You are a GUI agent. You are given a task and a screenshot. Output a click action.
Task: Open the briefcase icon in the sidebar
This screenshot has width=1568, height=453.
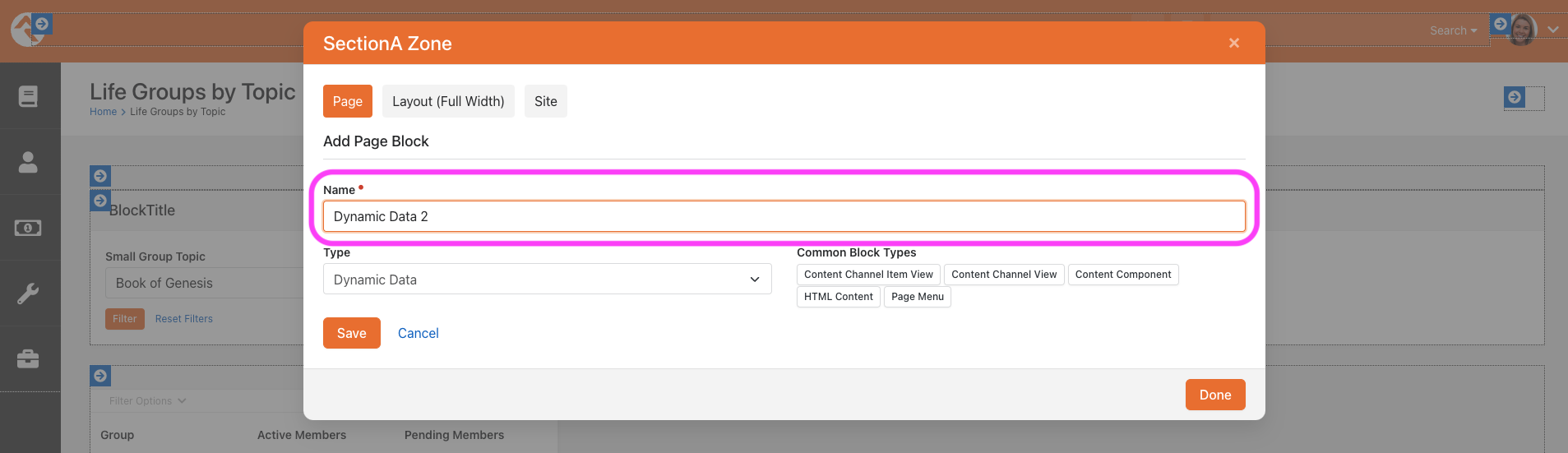click(28, 359)
